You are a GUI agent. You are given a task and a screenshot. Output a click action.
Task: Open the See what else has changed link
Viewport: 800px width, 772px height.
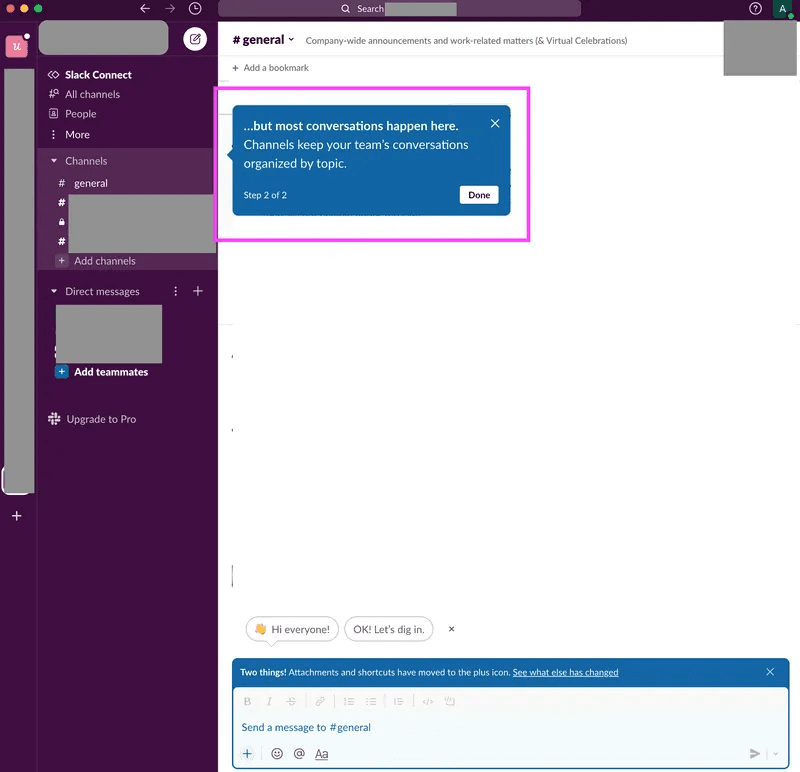tap(565, 672)
